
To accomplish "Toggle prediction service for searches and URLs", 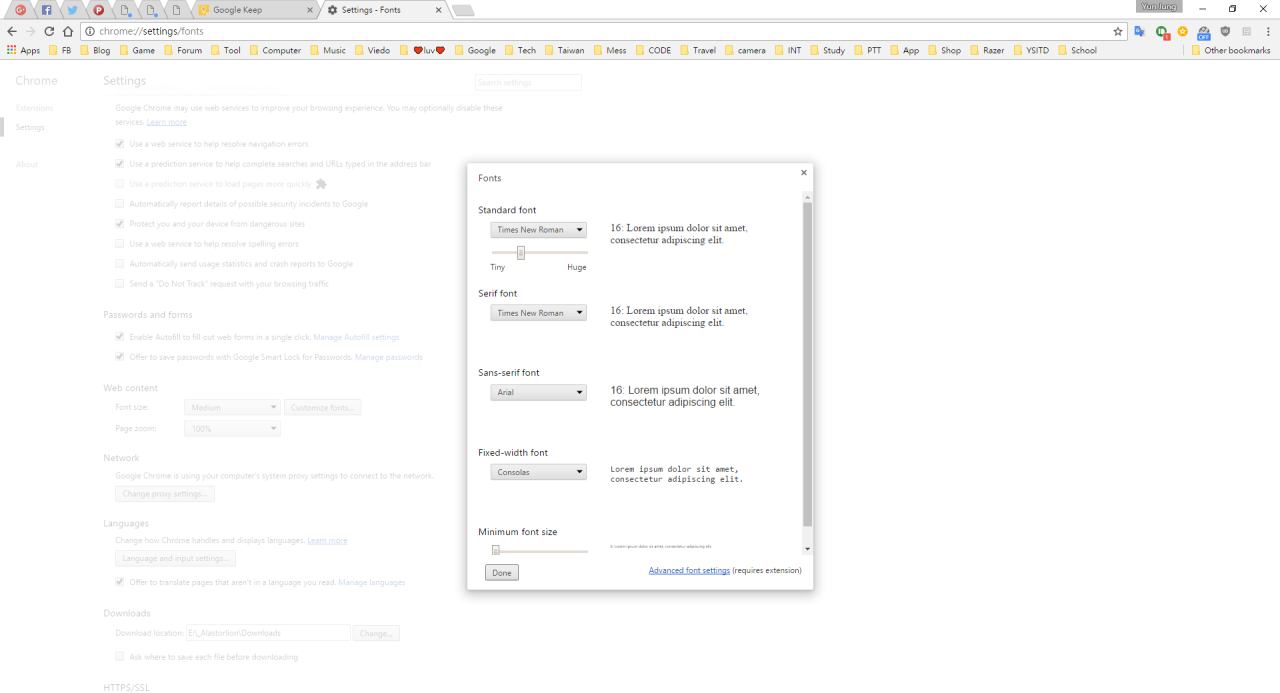I will [120, 164].
